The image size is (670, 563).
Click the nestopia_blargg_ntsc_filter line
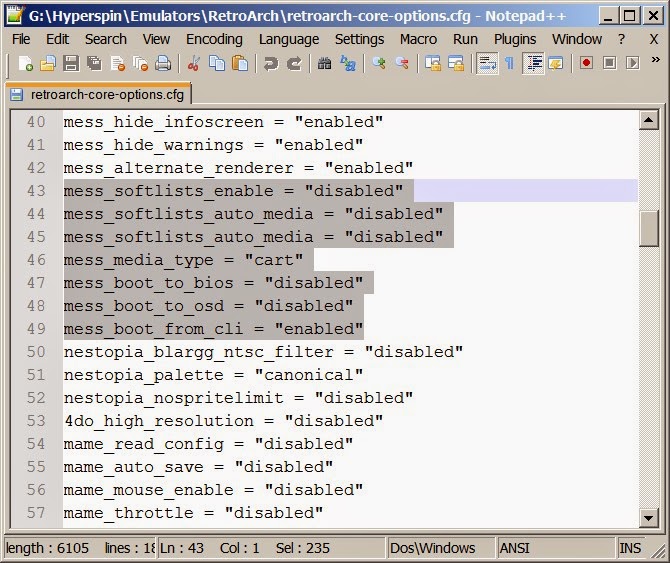click(x=263, y=352)
